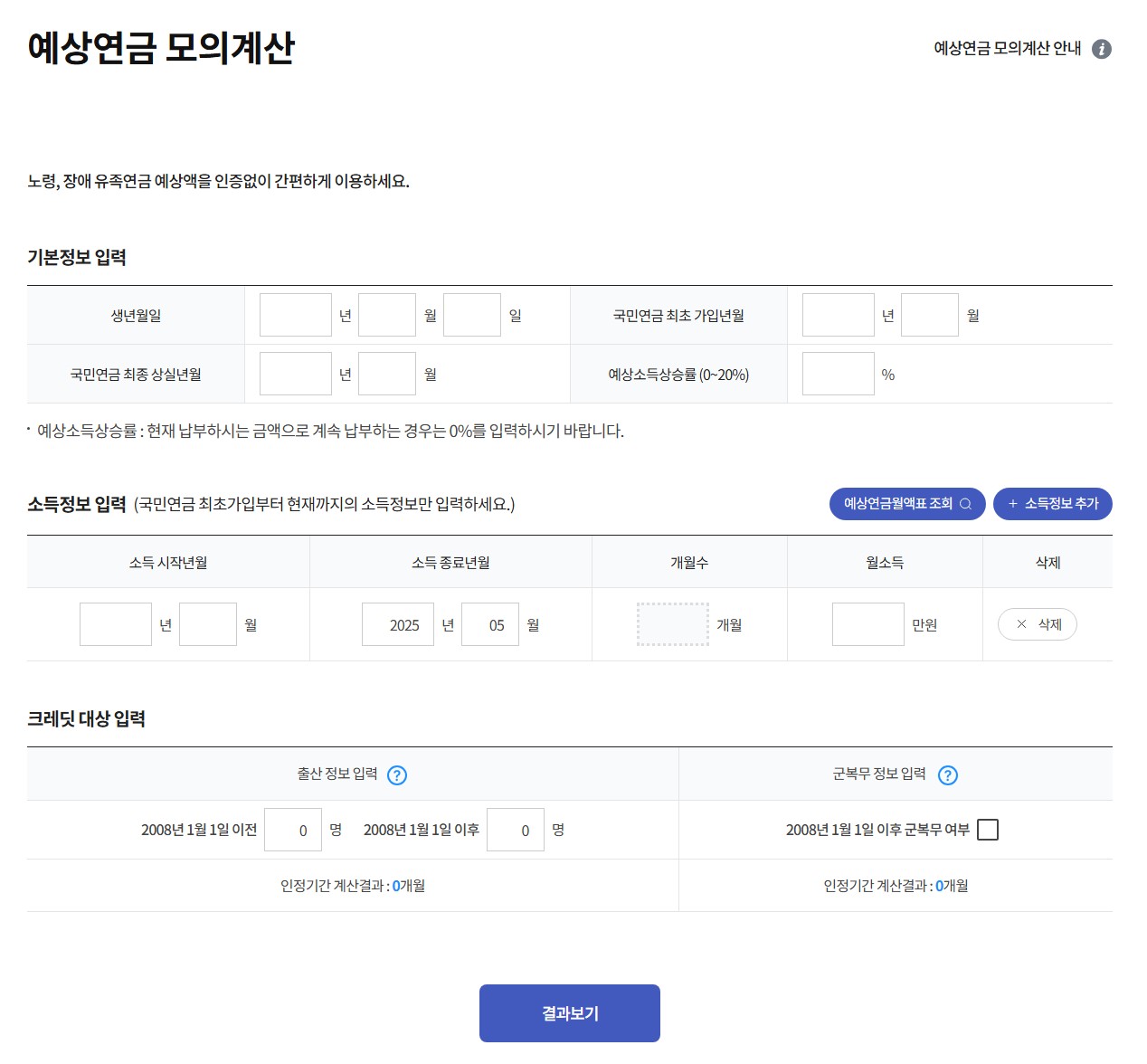Click the question mark beside 출산 정보 입력

click(396, 774)
